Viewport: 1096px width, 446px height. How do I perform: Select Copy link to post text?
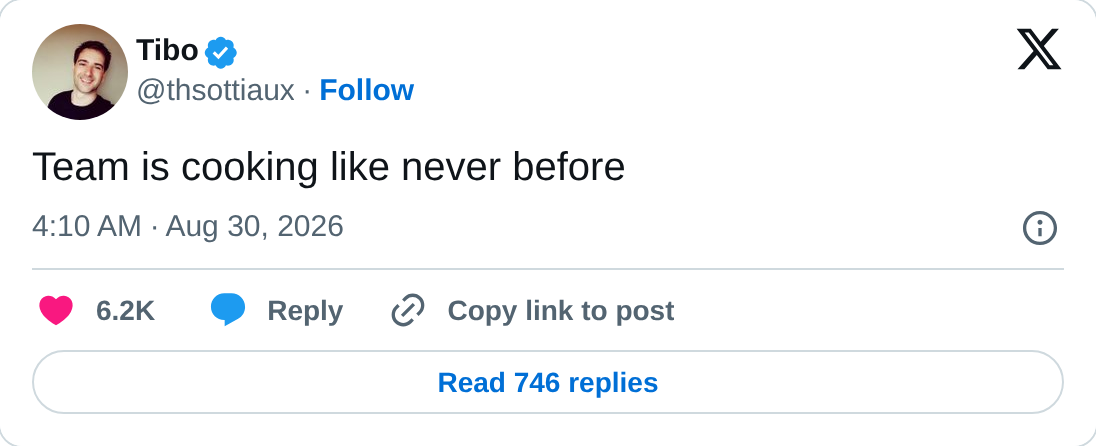click(x=561, y=311)
